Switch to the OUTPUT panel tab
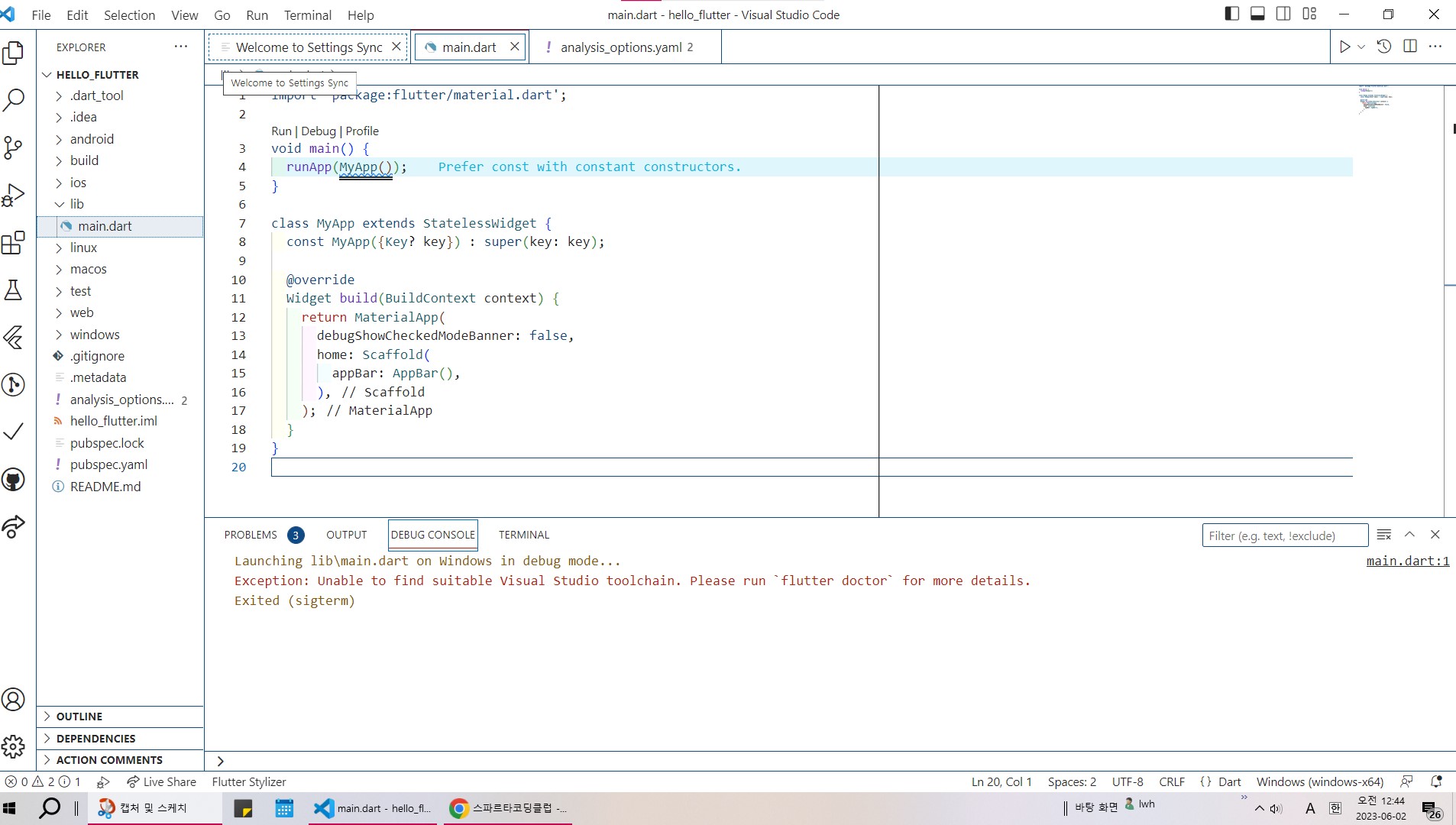Screen dimensions: 1456x825 [x=347, y=535]
